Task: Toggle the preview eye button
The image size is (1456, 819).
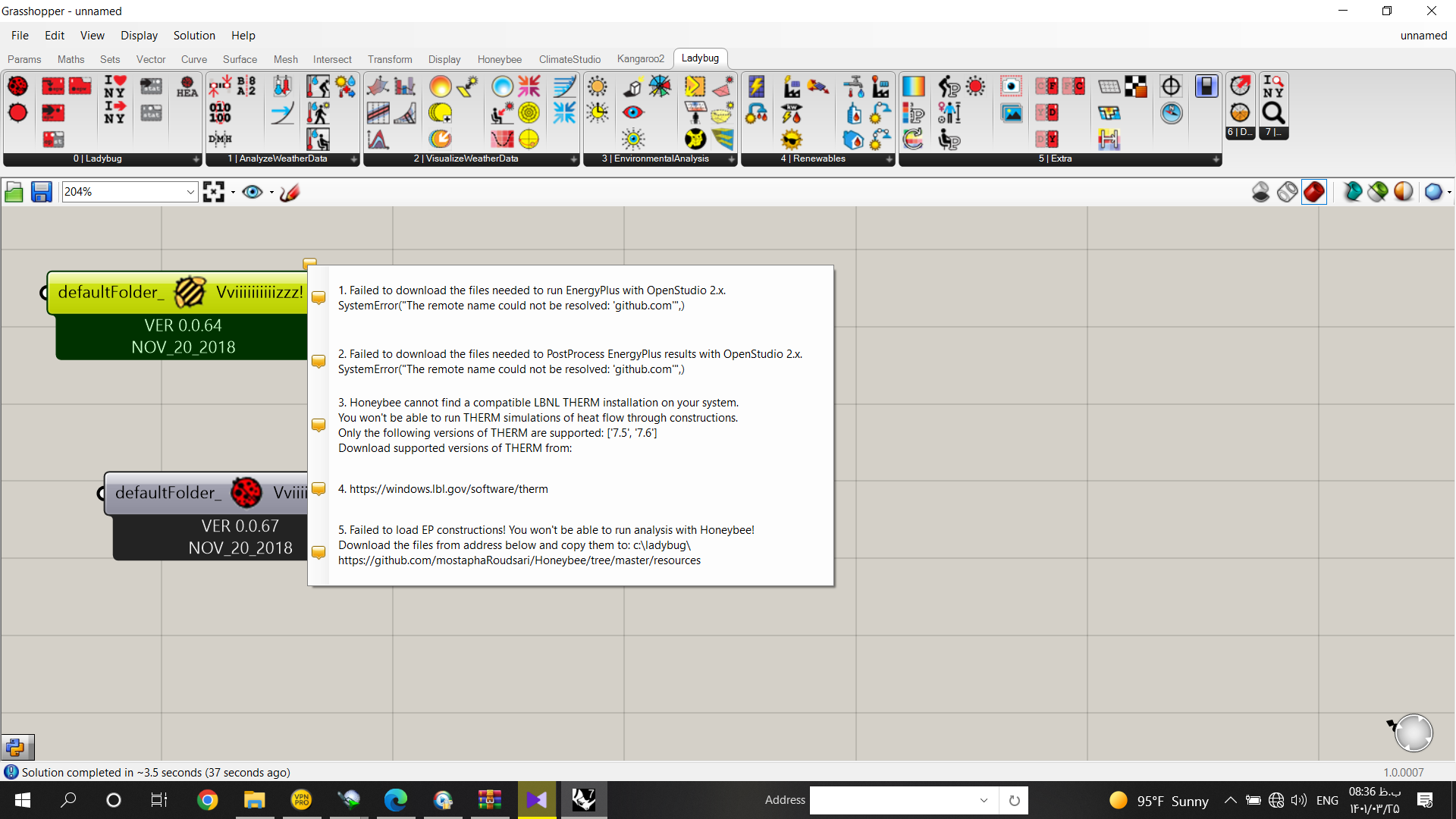Action: (x=253, y=192)
